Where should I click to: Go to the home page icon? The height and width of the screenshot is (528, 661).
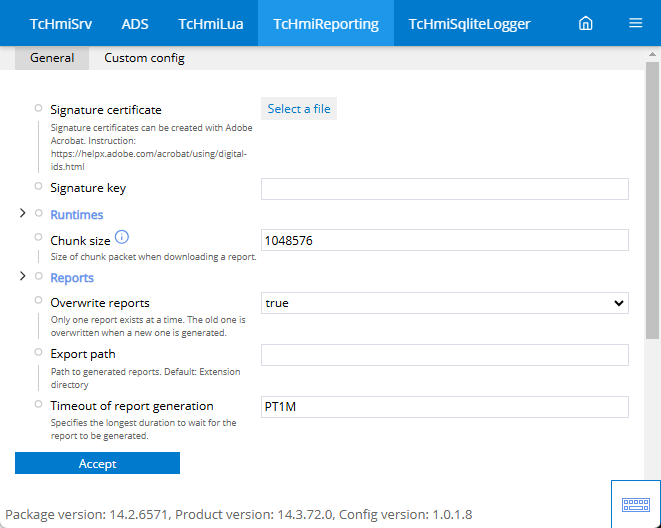click(585, 23)
